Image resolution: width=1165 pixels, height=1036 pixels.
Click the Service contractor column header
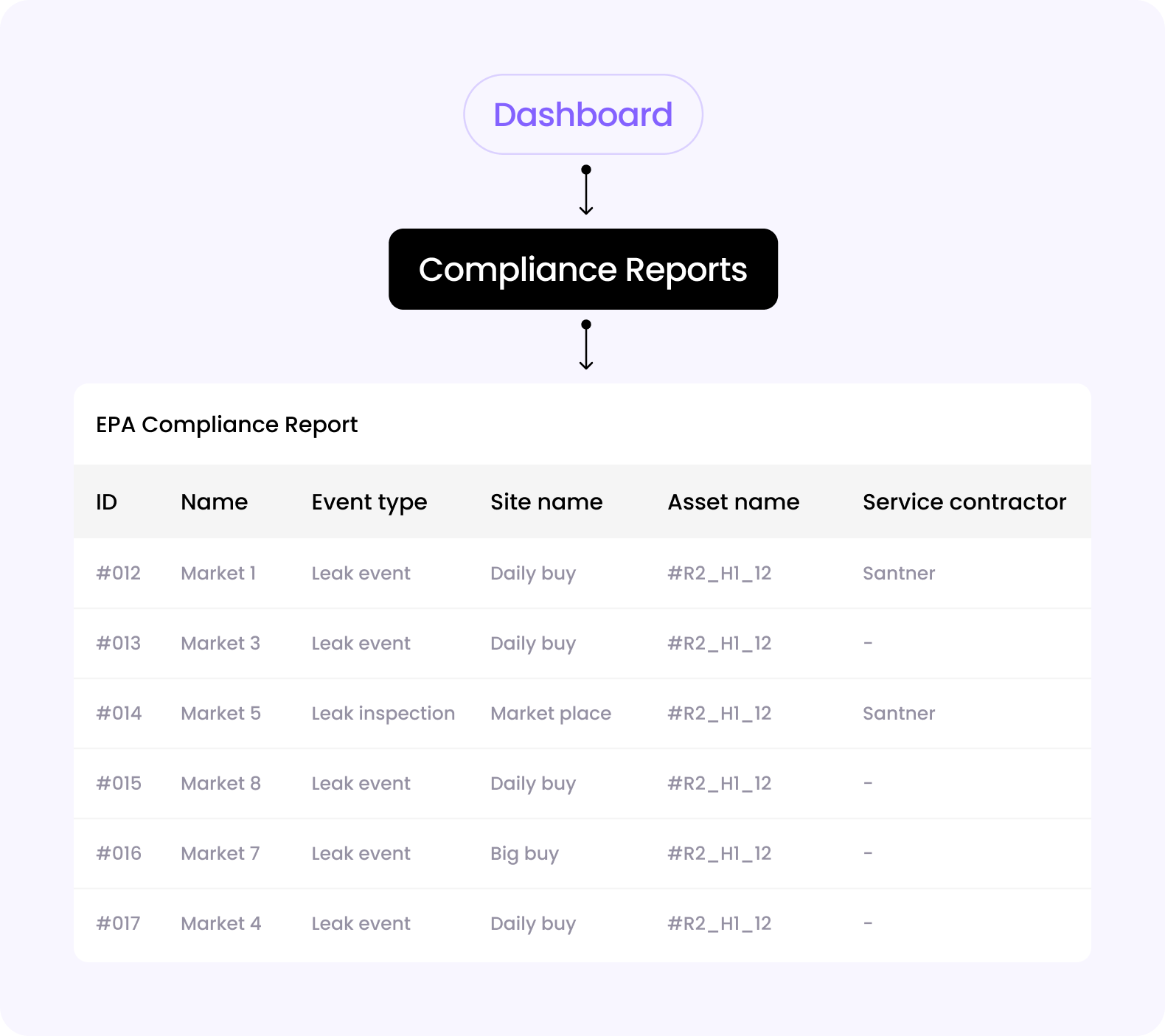click(964, 502)
